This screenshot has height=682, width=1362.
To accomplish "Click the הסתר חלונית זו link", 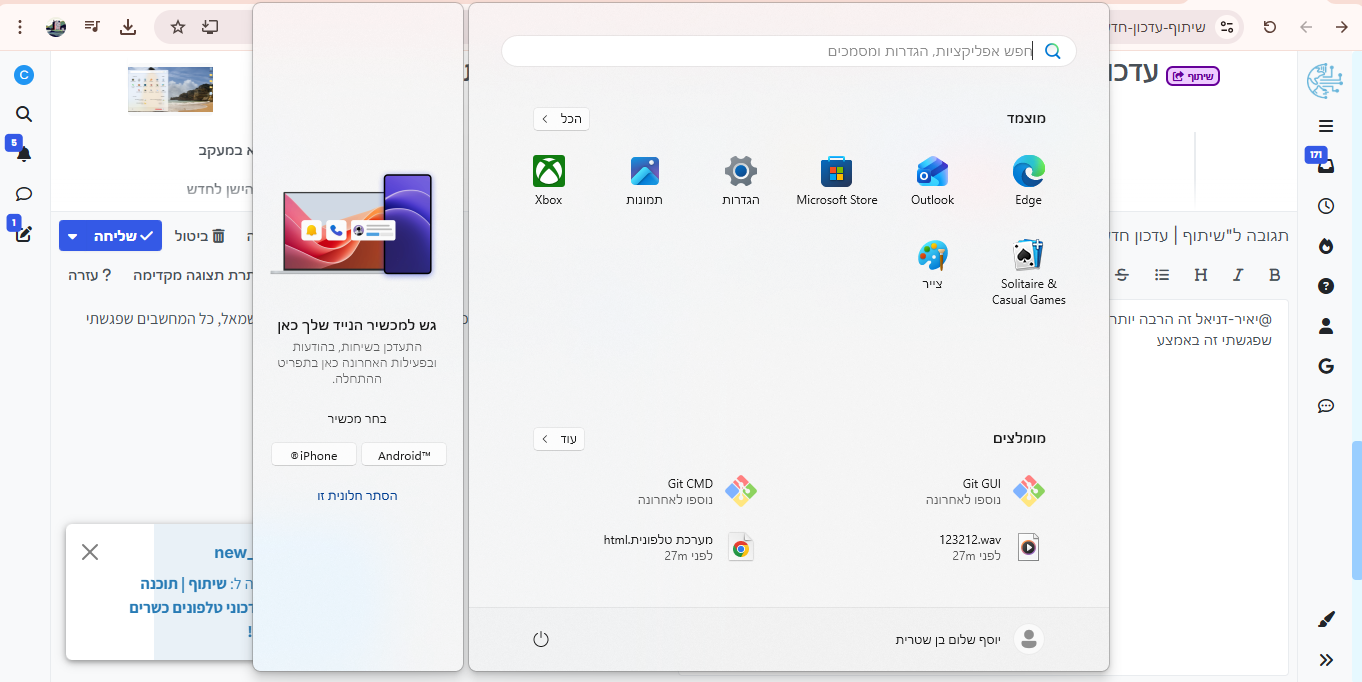I will click(357, 496).
